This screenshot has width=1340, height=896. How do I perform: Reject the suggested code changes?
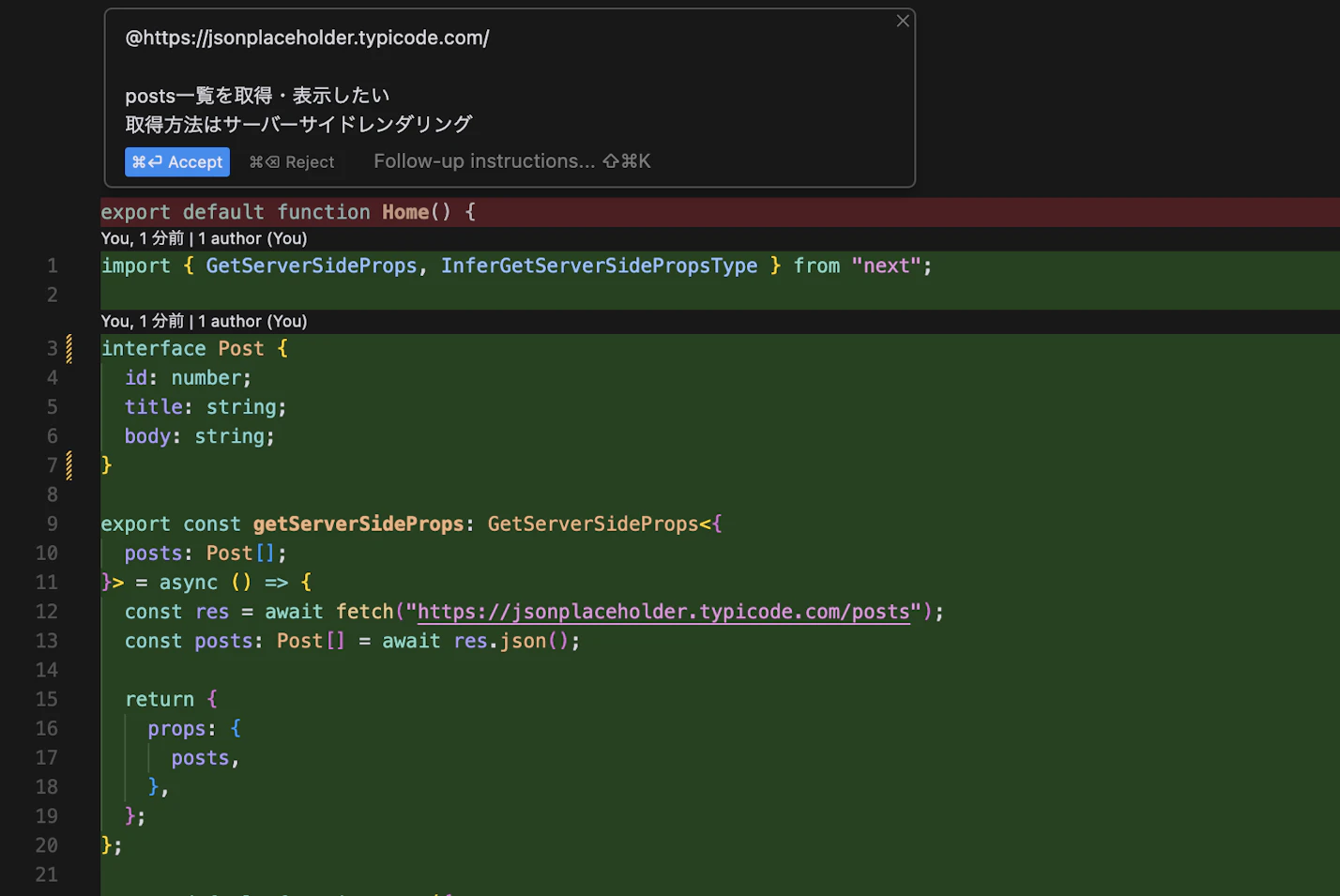tap(292, 162)
